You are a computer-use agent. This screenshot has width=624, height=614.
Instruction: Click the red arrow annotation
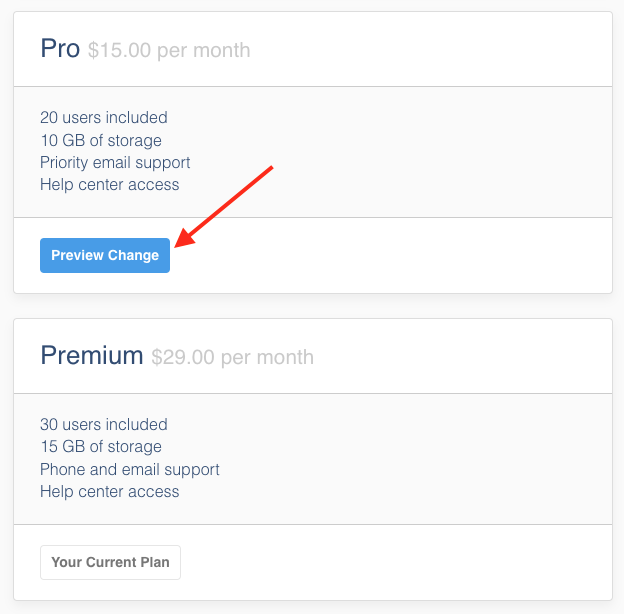coord(224,206)
